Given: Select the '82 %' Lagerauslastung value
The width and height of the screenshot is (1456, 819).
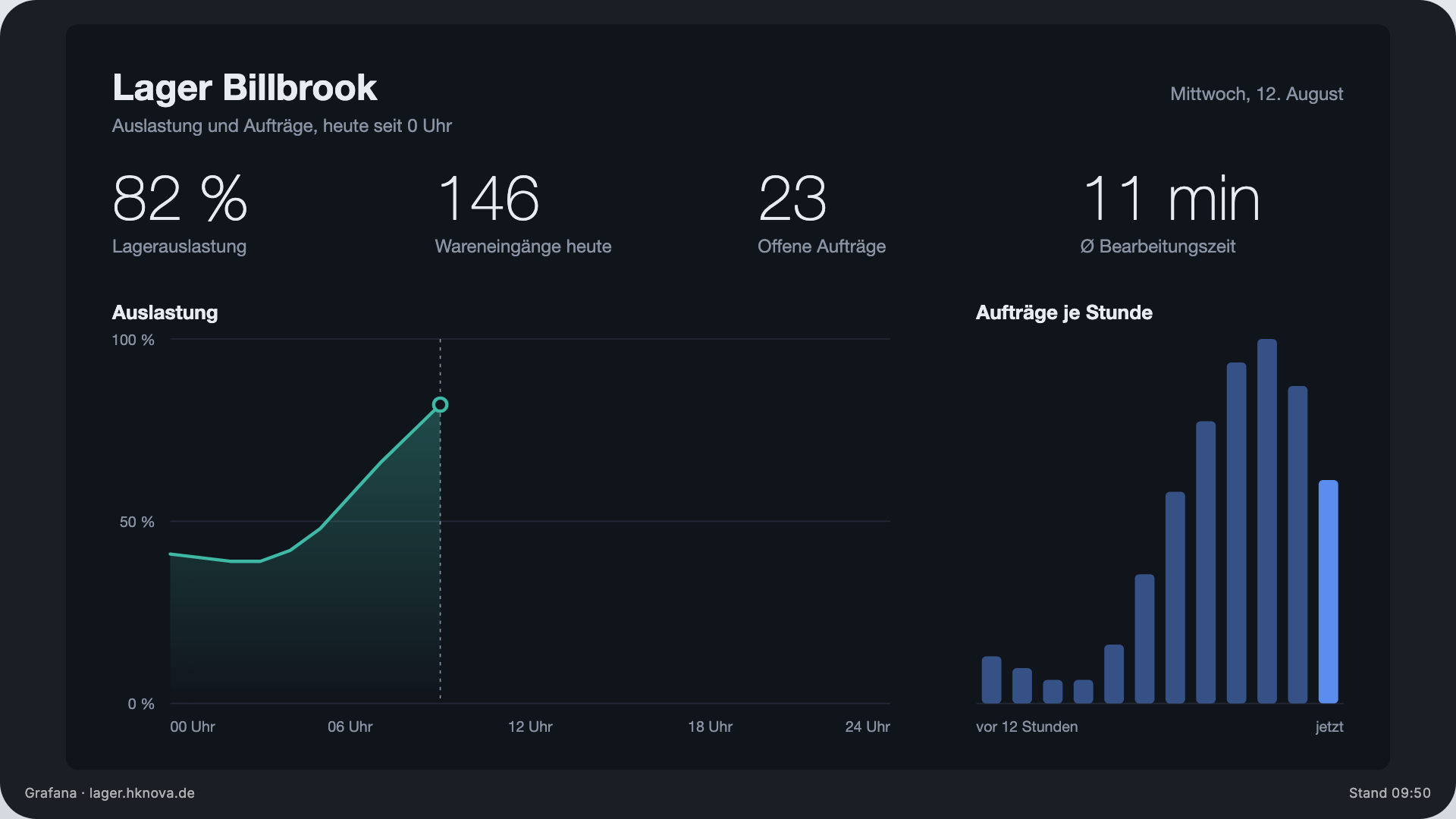Looking at the screenshot, I should coord(180,199).
